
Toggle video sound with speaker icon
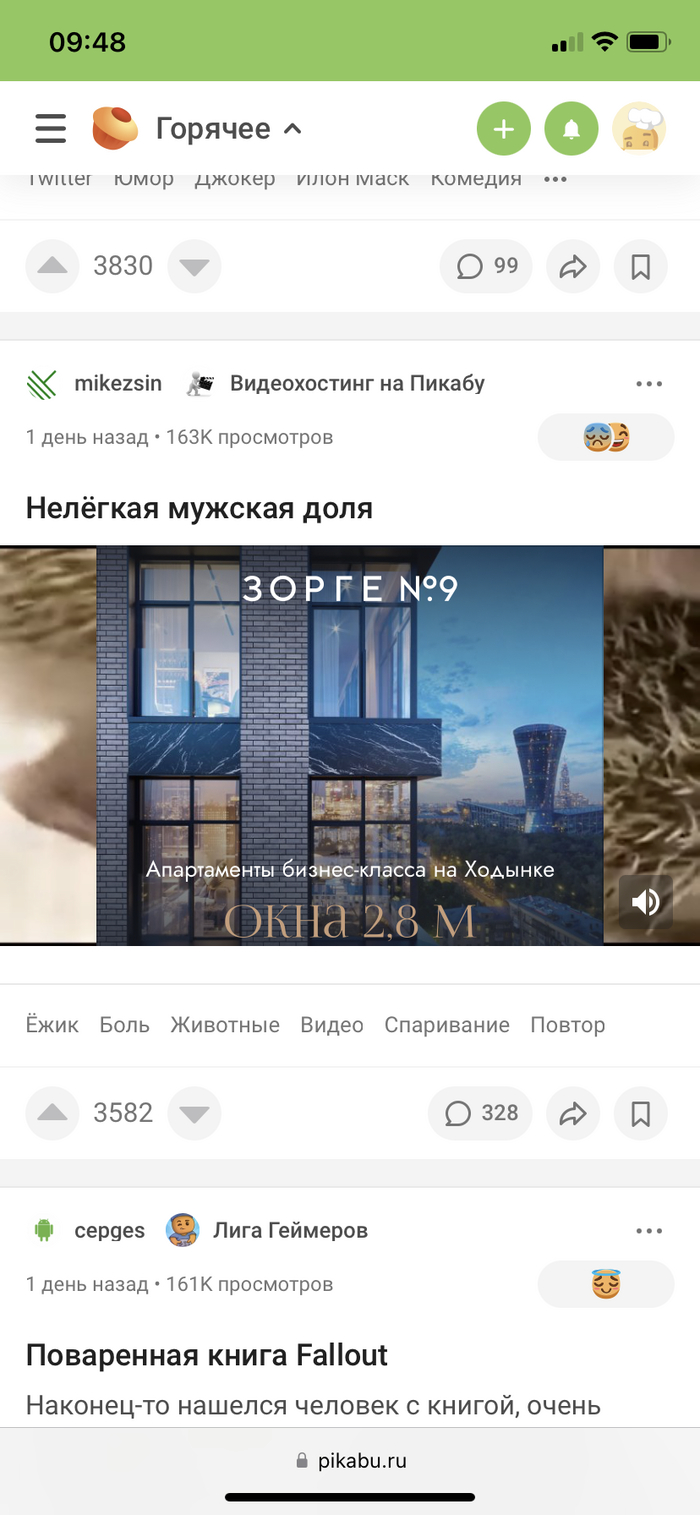(645, 902)
